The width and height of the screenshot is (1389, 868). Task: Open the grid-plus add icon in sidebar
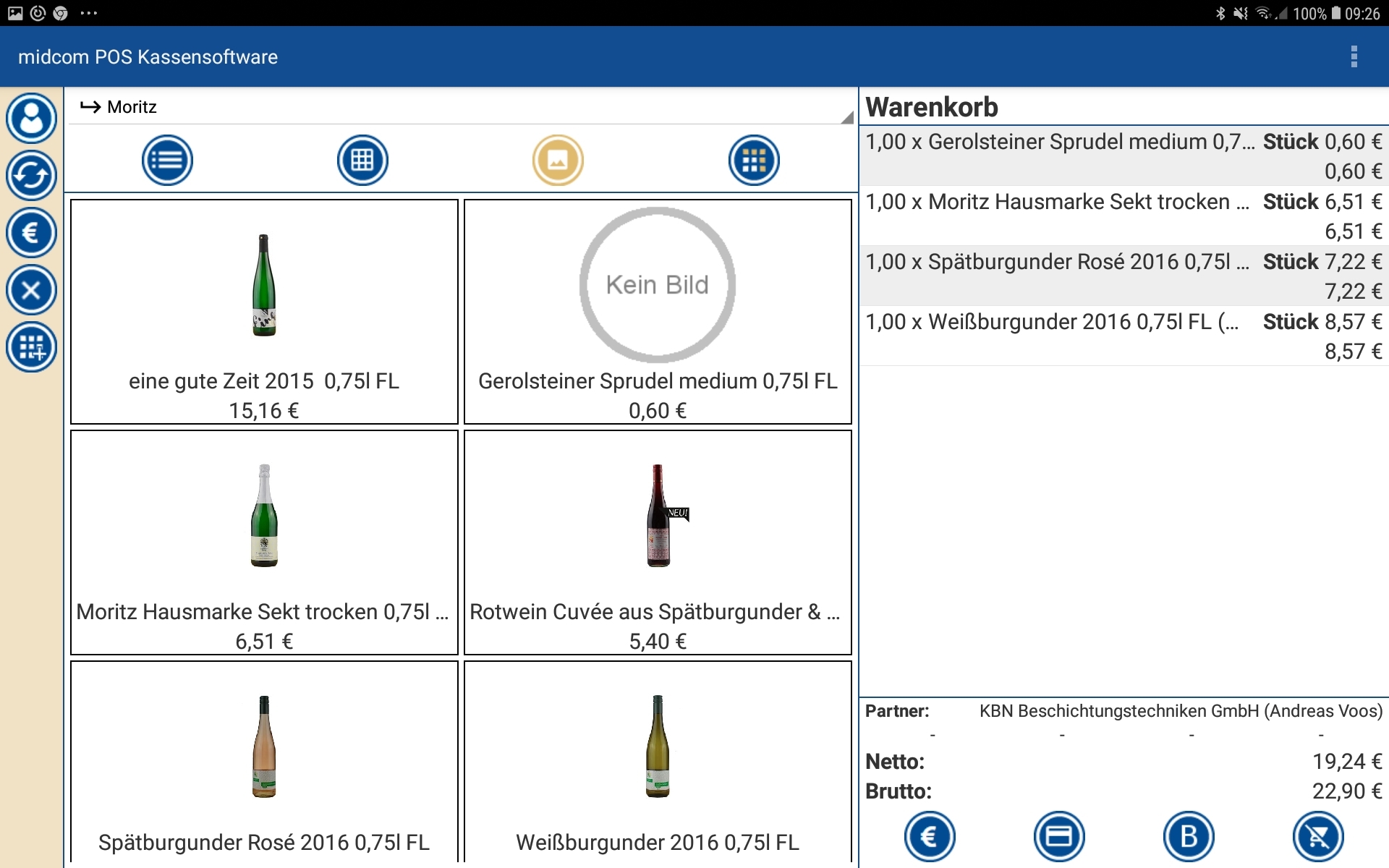click(31, 347)
